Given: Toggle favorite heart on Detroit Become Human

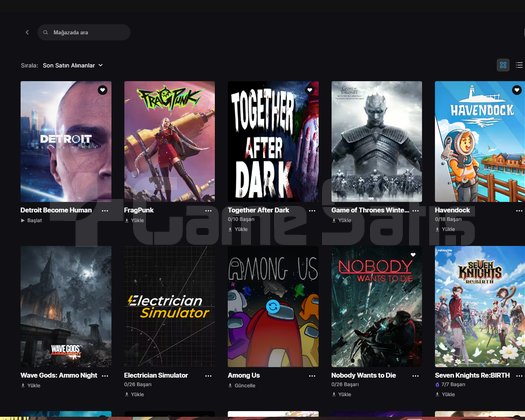Looking at the screenshot, I should pos(102,90).
